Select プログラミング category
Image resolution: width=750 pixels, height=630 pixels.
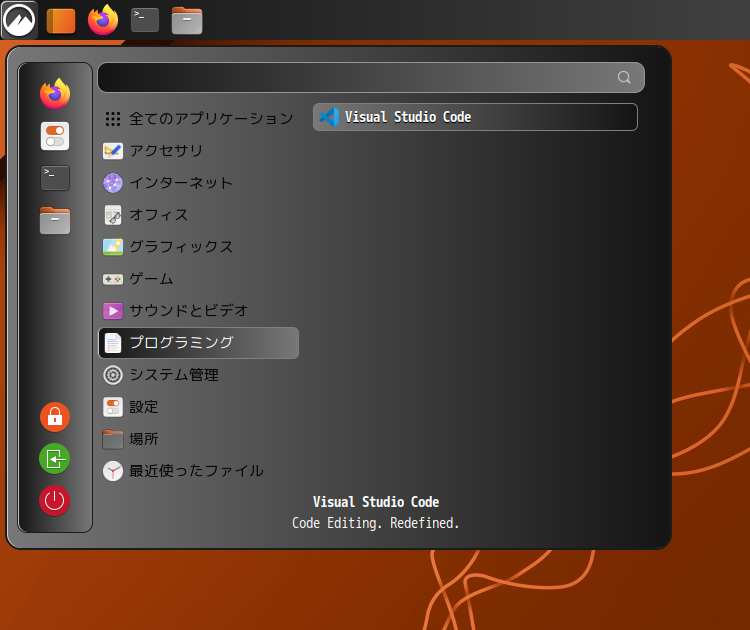point(199,343)
